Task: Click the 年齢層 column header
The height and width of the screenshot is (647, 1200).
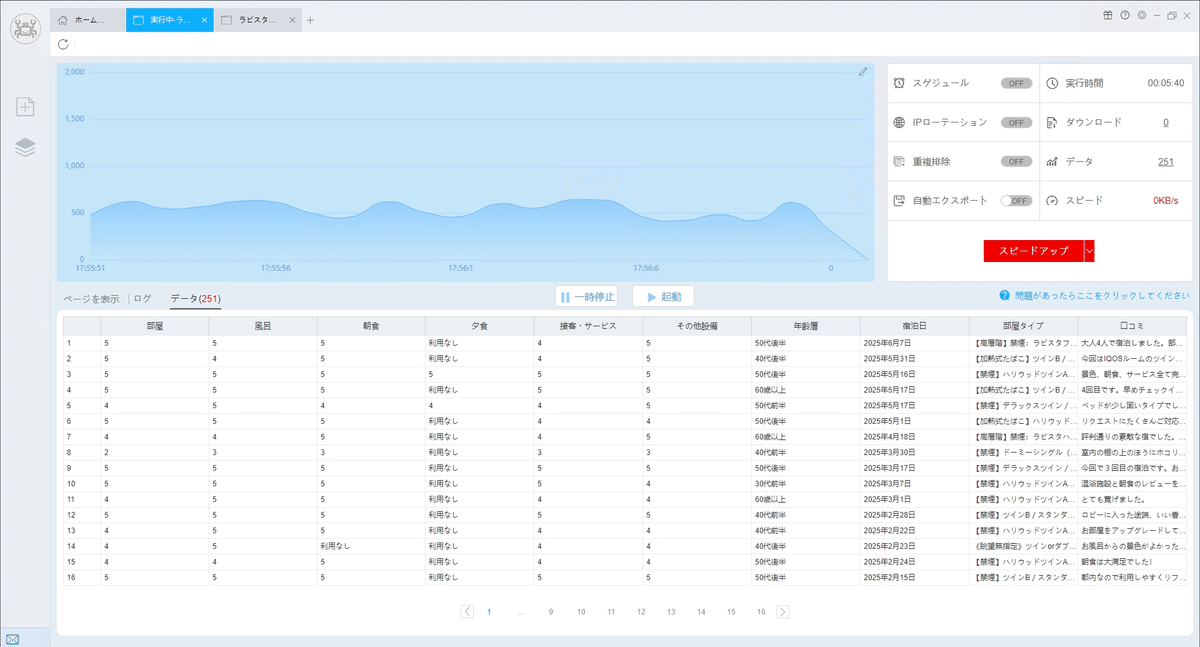Action: point(805,326)
